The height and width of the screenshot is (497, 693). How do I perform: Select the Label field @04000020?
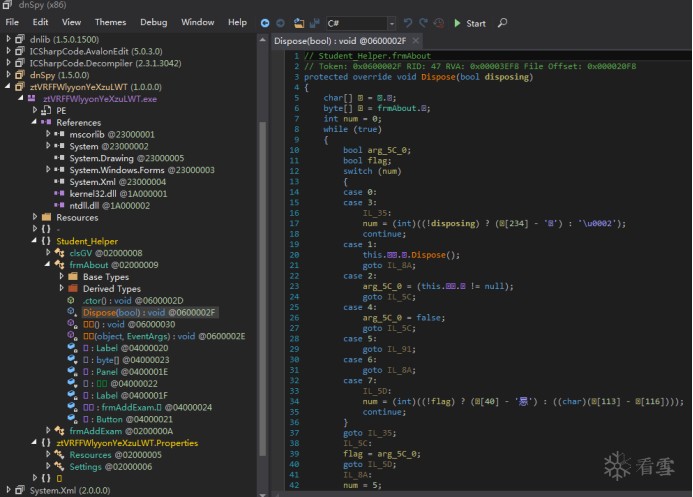coord(126,348)
